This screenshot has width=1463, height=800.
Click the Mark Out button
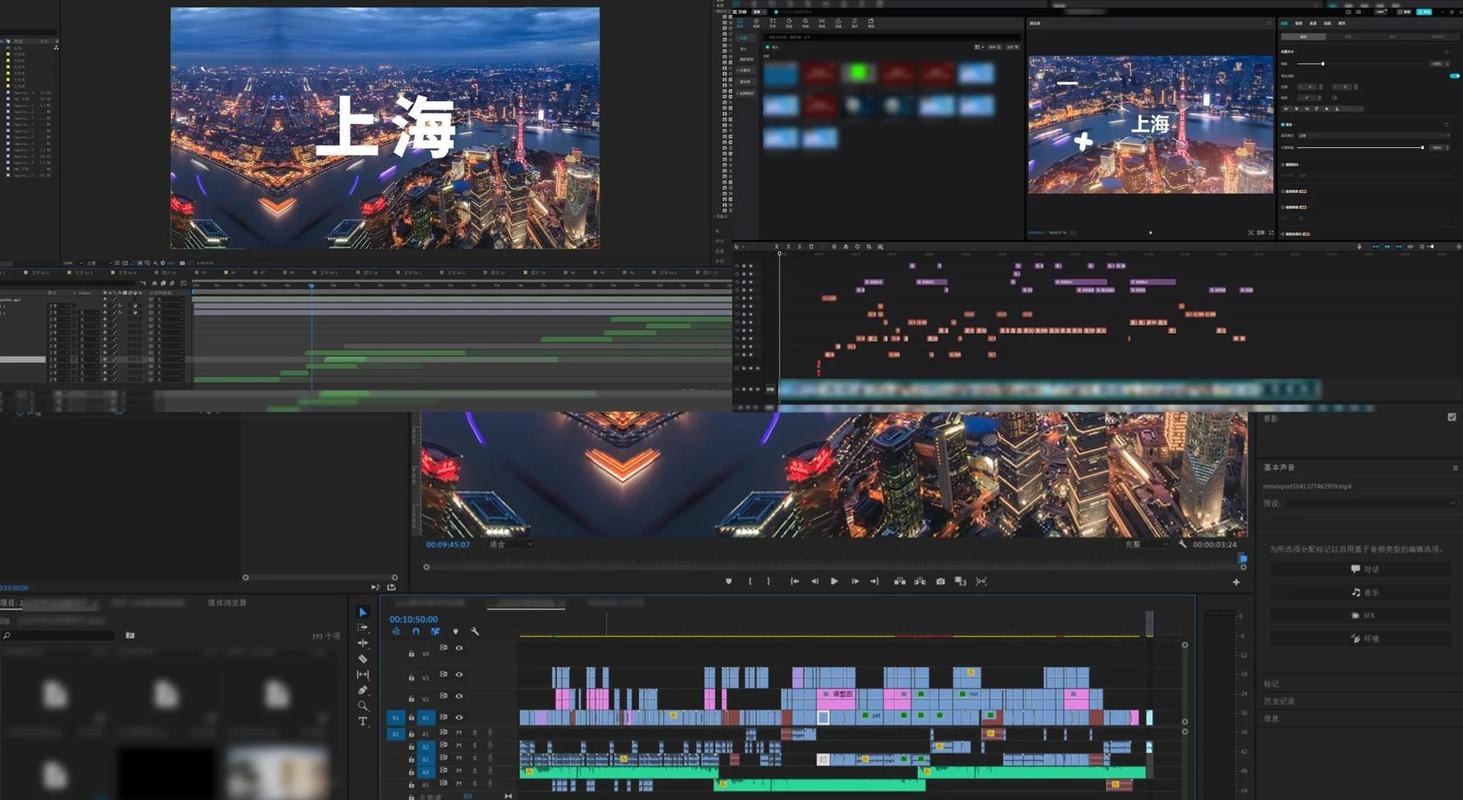[x=769, y=581]
